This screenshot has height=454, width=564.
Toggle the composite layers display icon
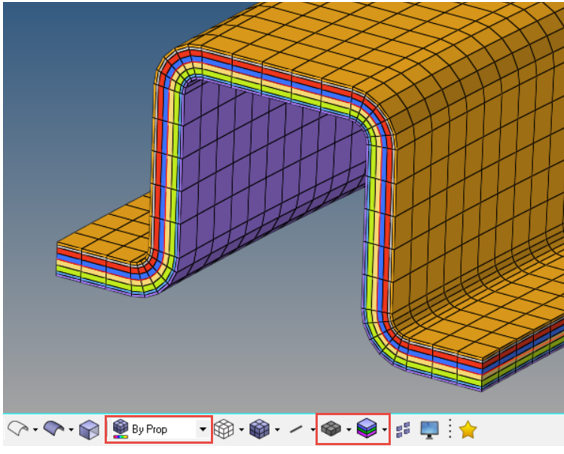[x=367, y=429]
